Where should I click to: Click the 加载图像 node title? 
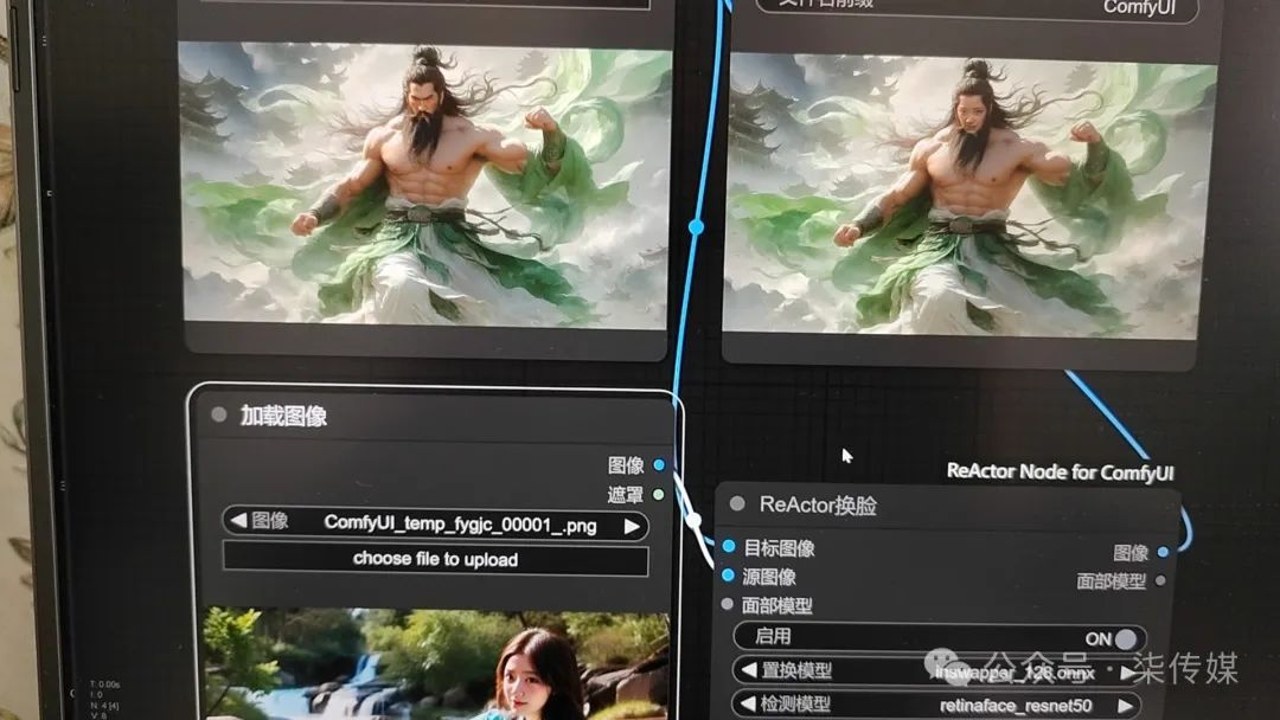[284, 416]
